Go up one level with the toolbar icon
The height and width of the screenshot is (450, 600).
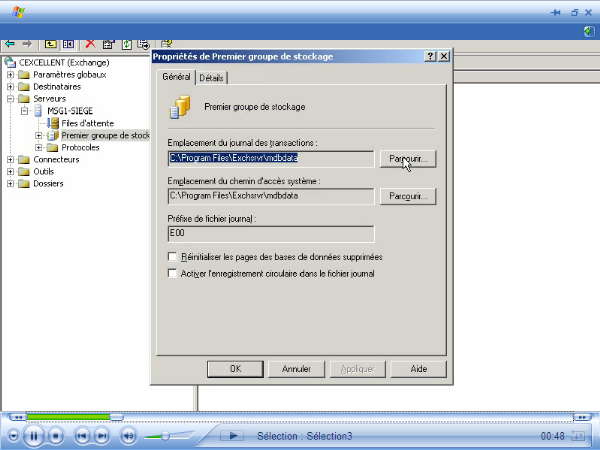click(50, 44)
